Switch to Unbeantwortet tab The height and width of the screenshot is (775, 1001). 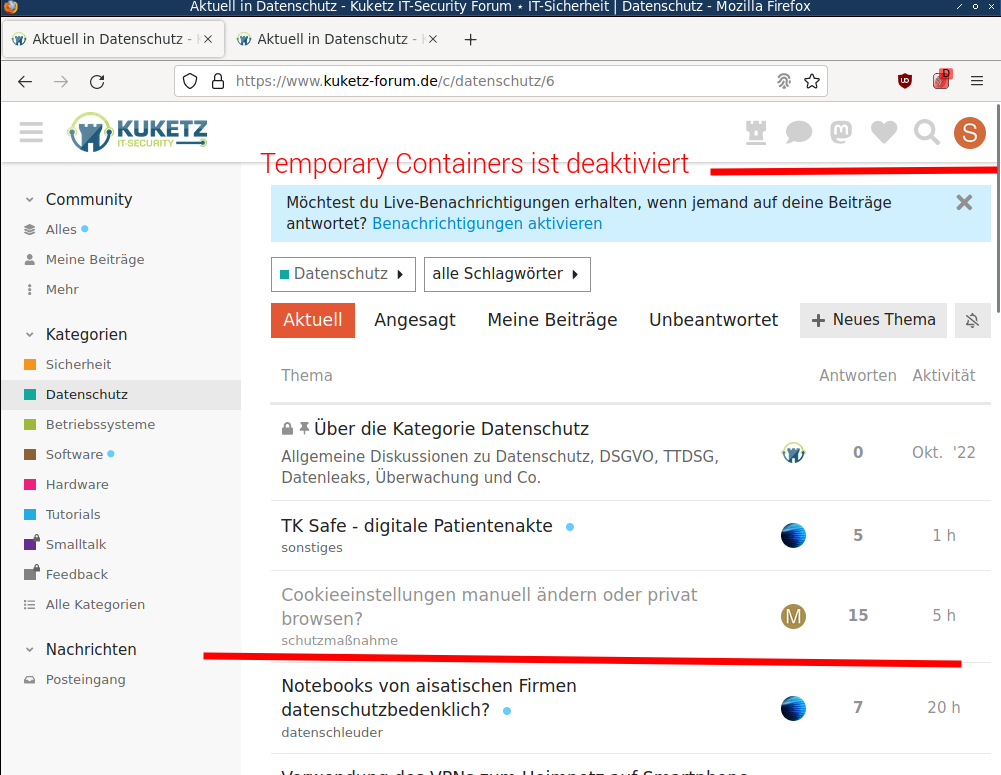tap(714, 320)
